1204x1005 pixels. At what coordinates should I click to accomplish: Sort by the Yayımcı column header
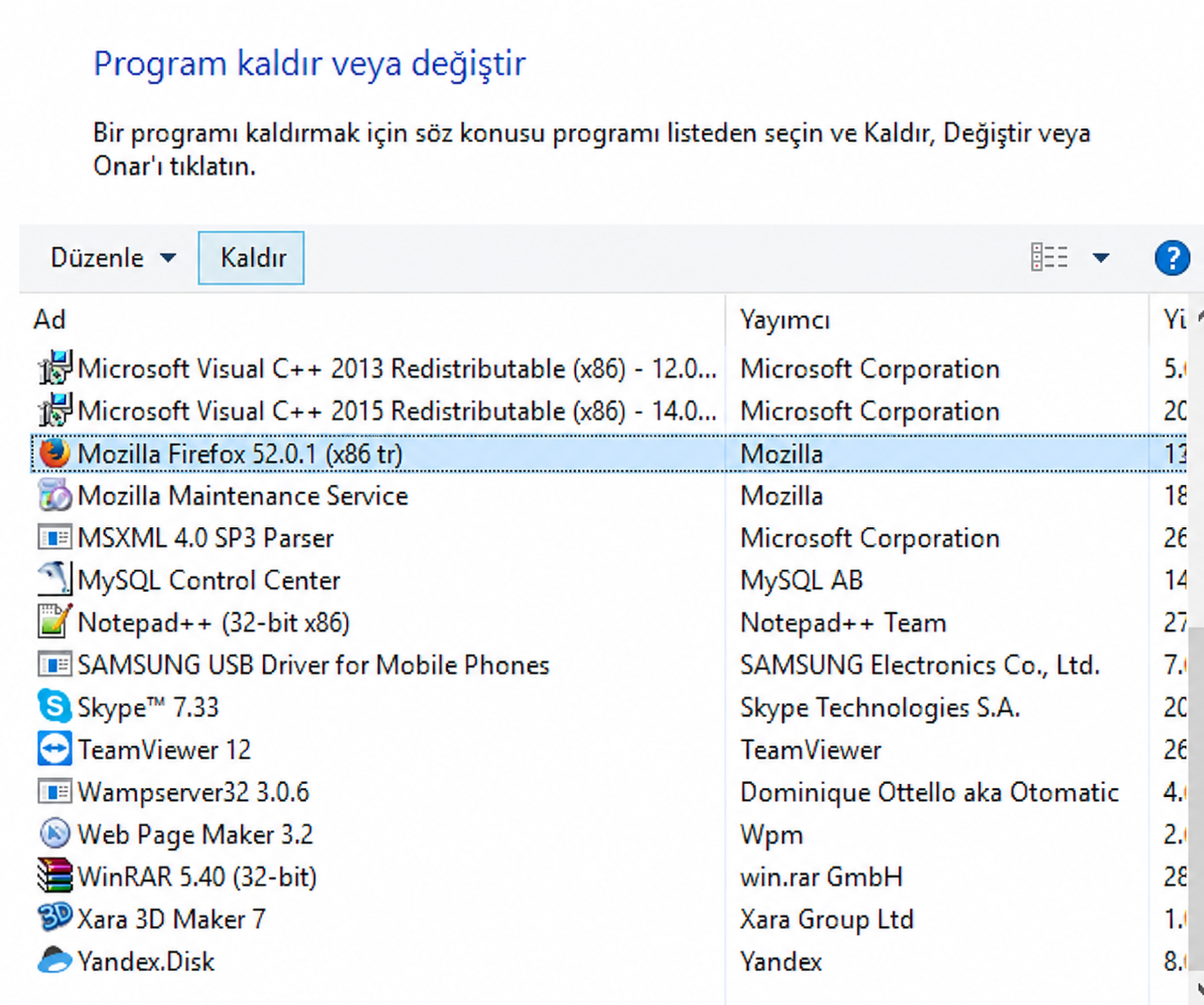(785, 319)
